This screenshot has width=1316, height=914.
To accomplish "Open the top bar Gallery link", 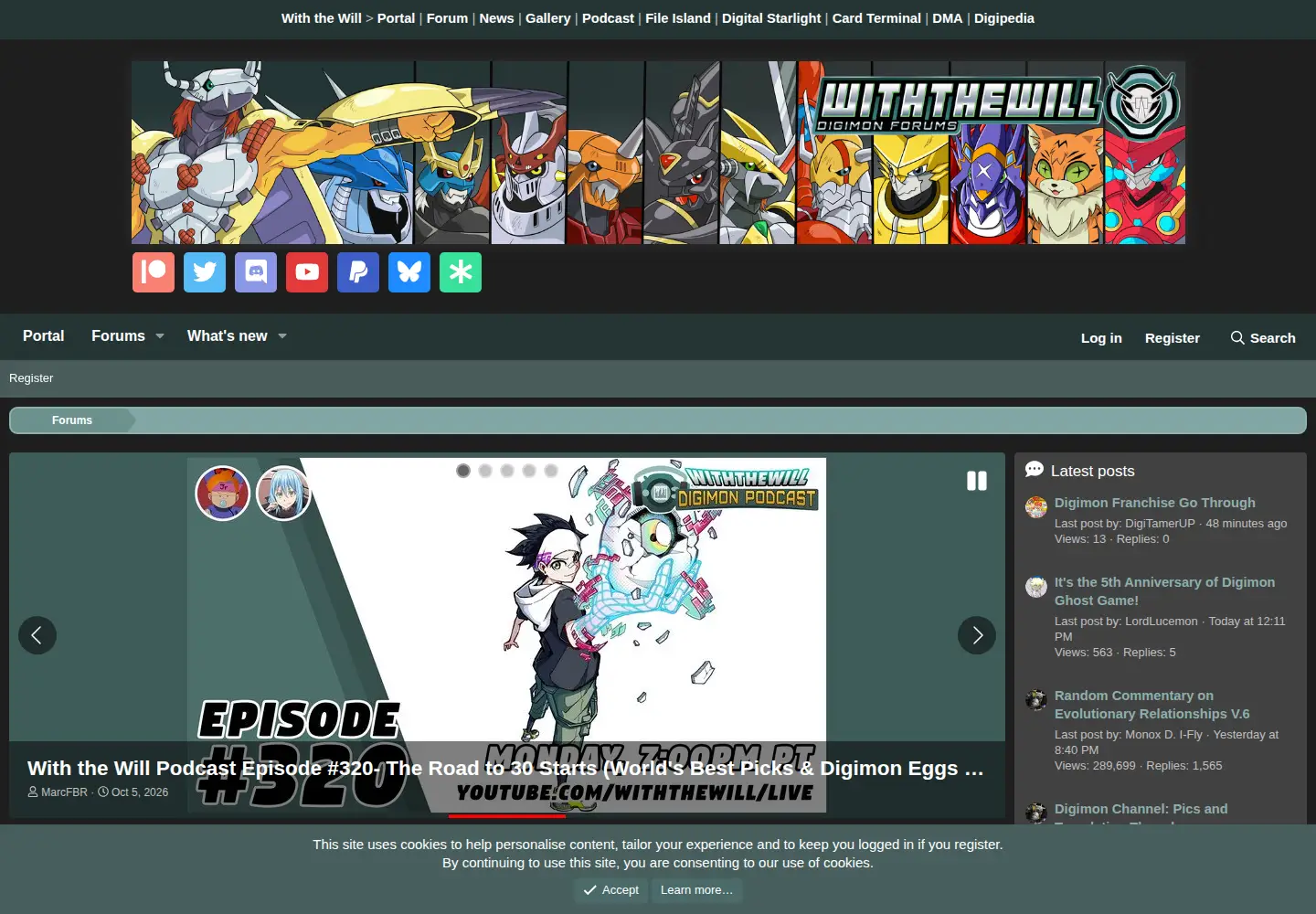I will (548, 18).
